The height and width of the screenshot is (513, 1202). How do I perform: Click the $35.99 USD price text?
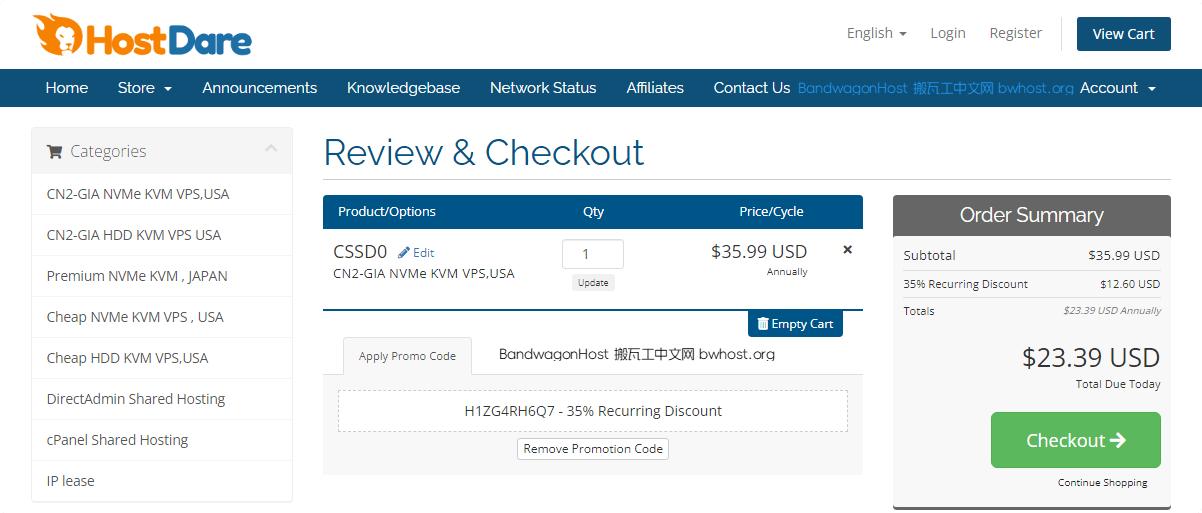(759, 252)
